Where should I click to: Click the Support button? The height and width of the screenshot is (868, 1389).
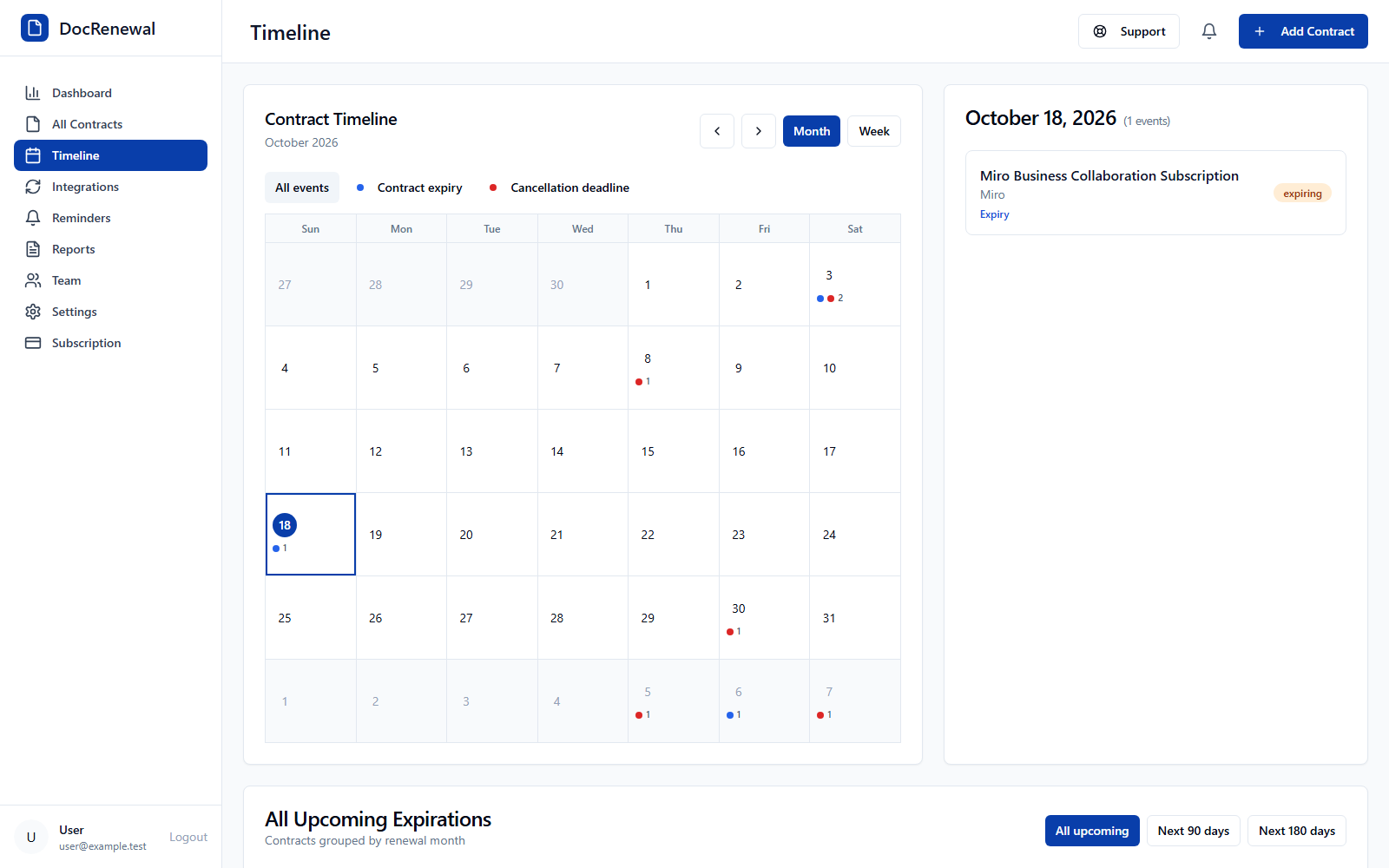[x=1129, y=31]
